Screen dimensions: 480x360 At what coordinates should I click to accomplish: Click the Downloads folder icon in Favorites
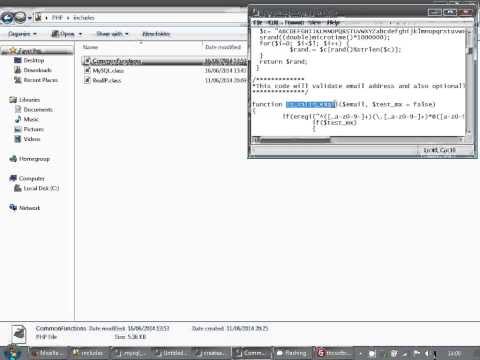pyautogui.click(x=18, y=70)
